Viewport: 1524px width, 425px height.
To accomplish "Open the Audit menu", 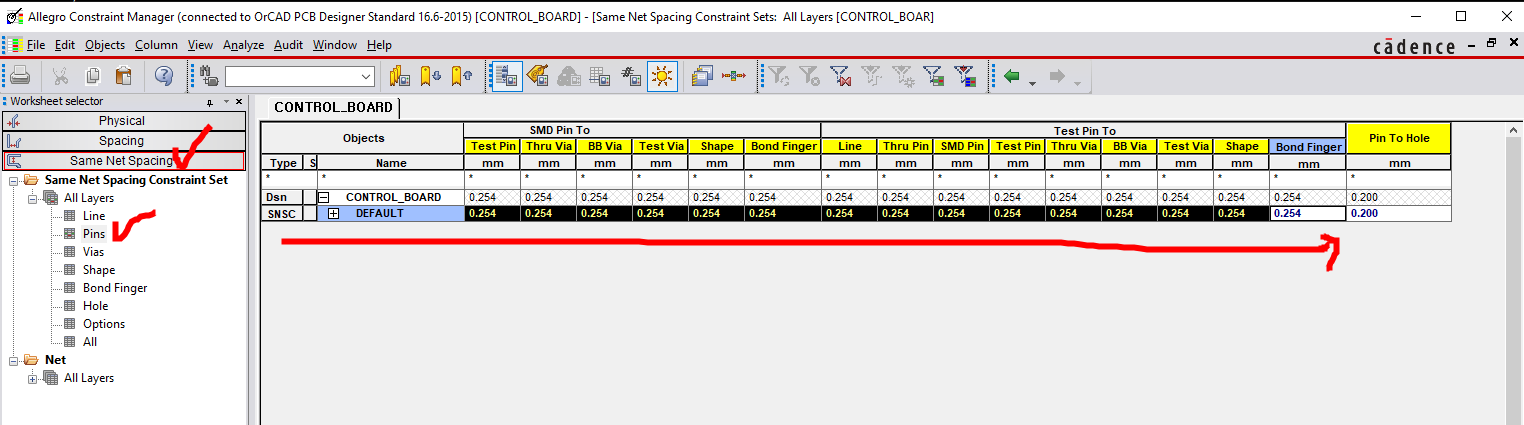I will click(289, 45).
